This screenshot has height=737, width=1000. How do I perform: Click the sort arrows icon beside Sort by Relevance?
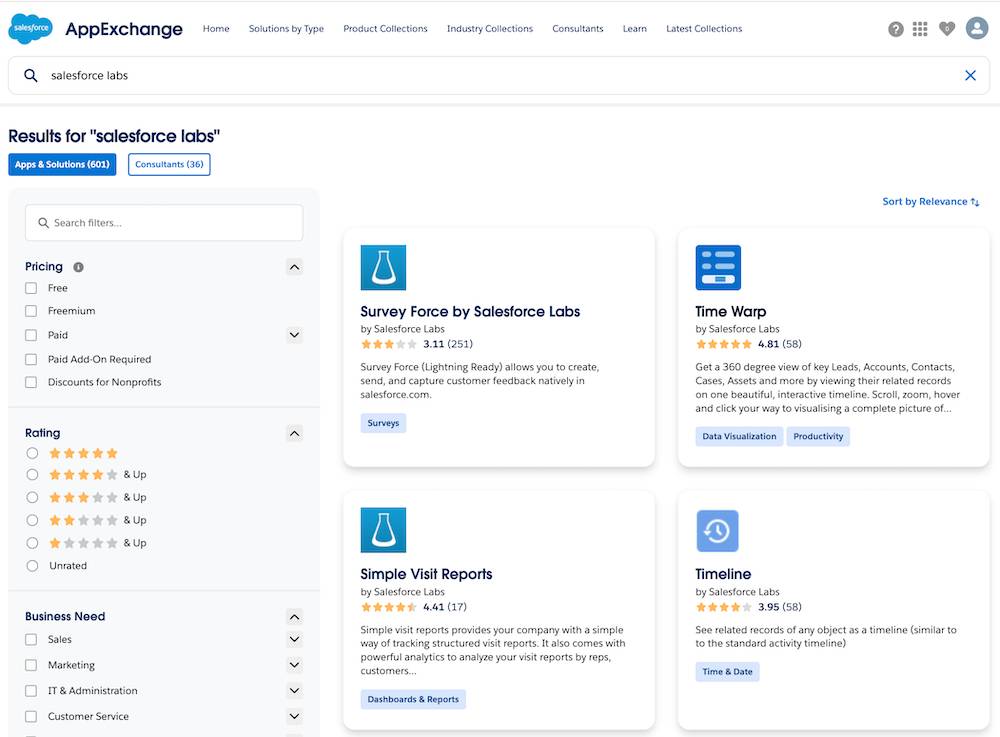point(974,202)
